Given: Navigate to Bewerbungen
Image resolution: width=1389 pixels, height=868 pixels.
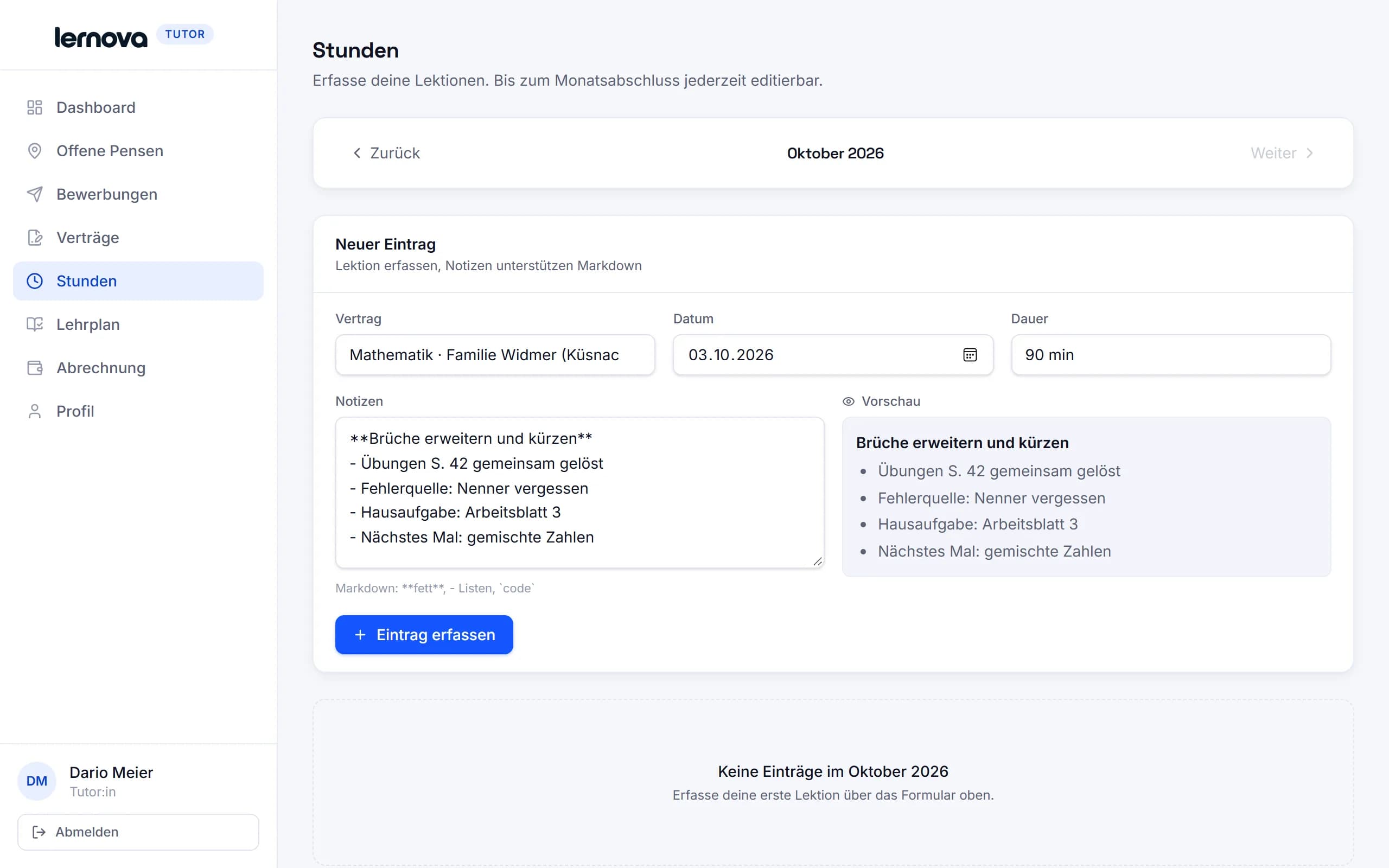Looking at the screenshot, I should 138,194.
